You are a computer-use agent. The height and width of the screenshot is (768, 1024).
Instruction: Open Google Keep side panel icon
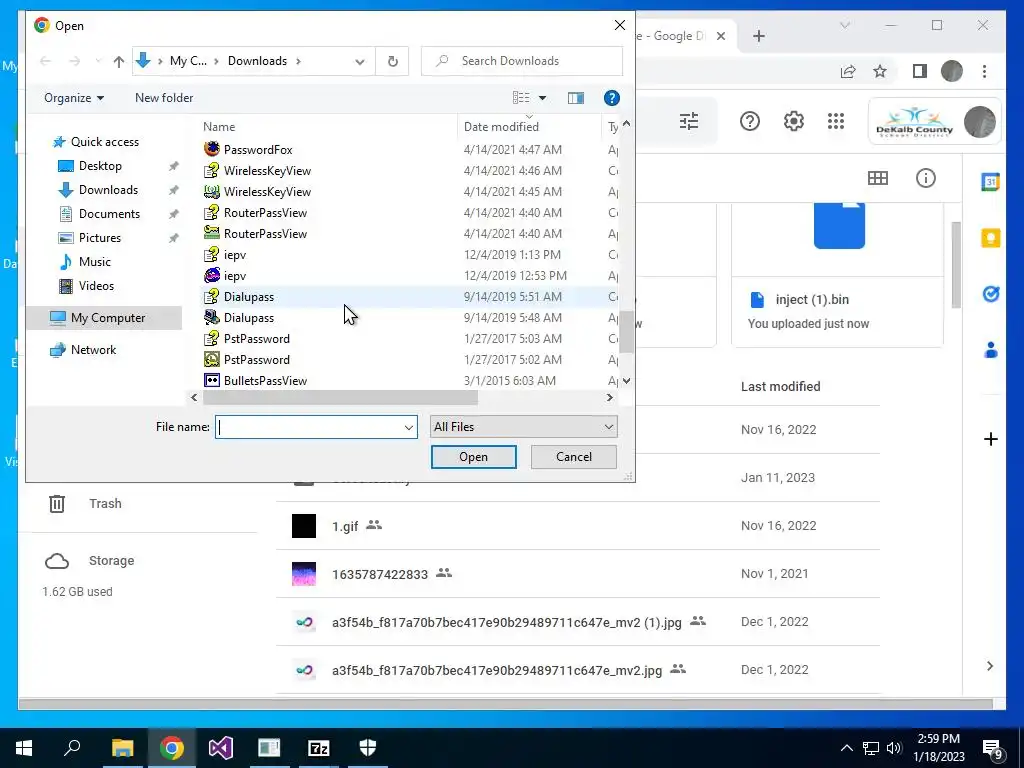click(x=991, y=238)
